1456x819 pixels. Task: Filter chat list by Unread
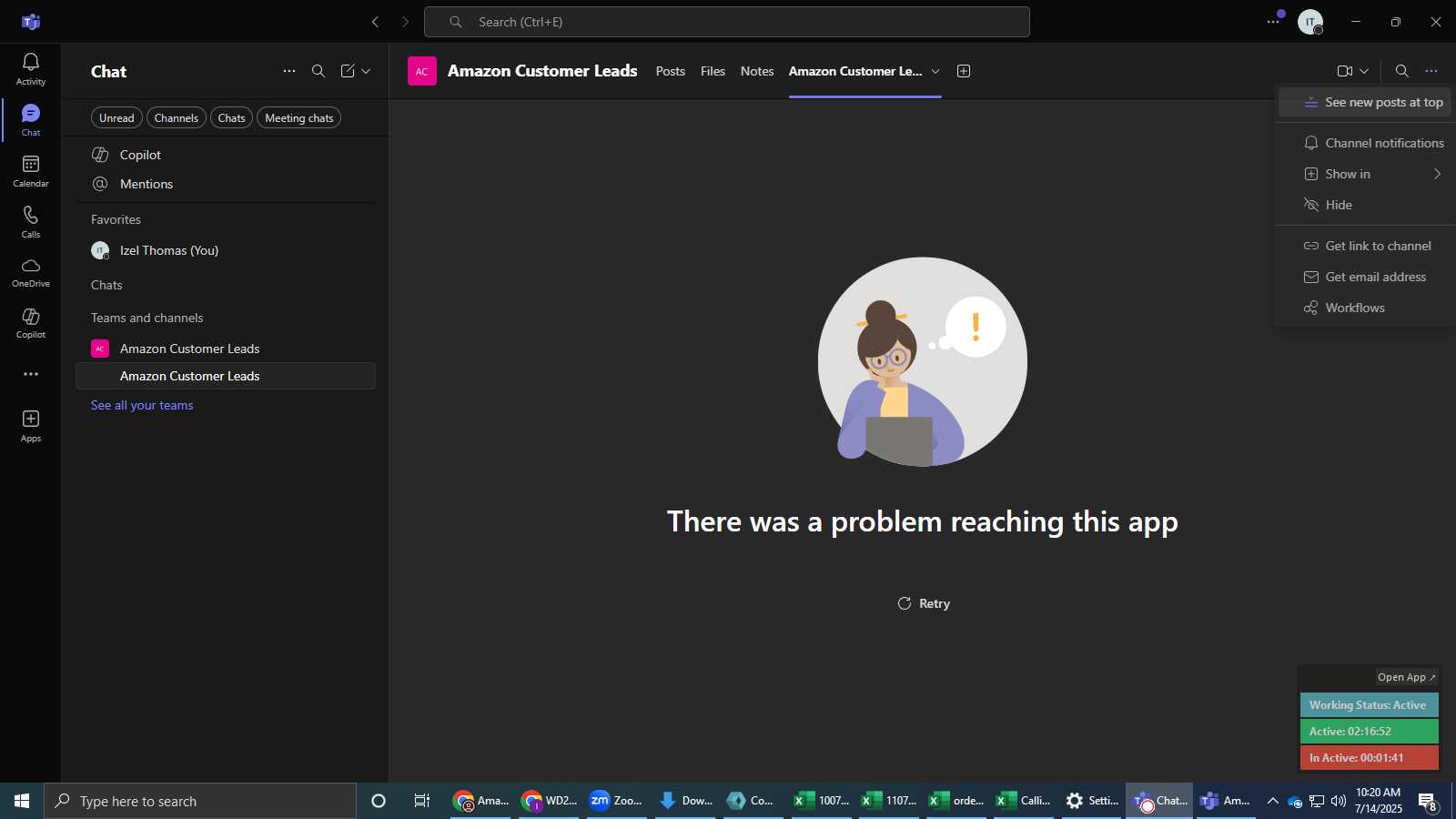point(116,118)
